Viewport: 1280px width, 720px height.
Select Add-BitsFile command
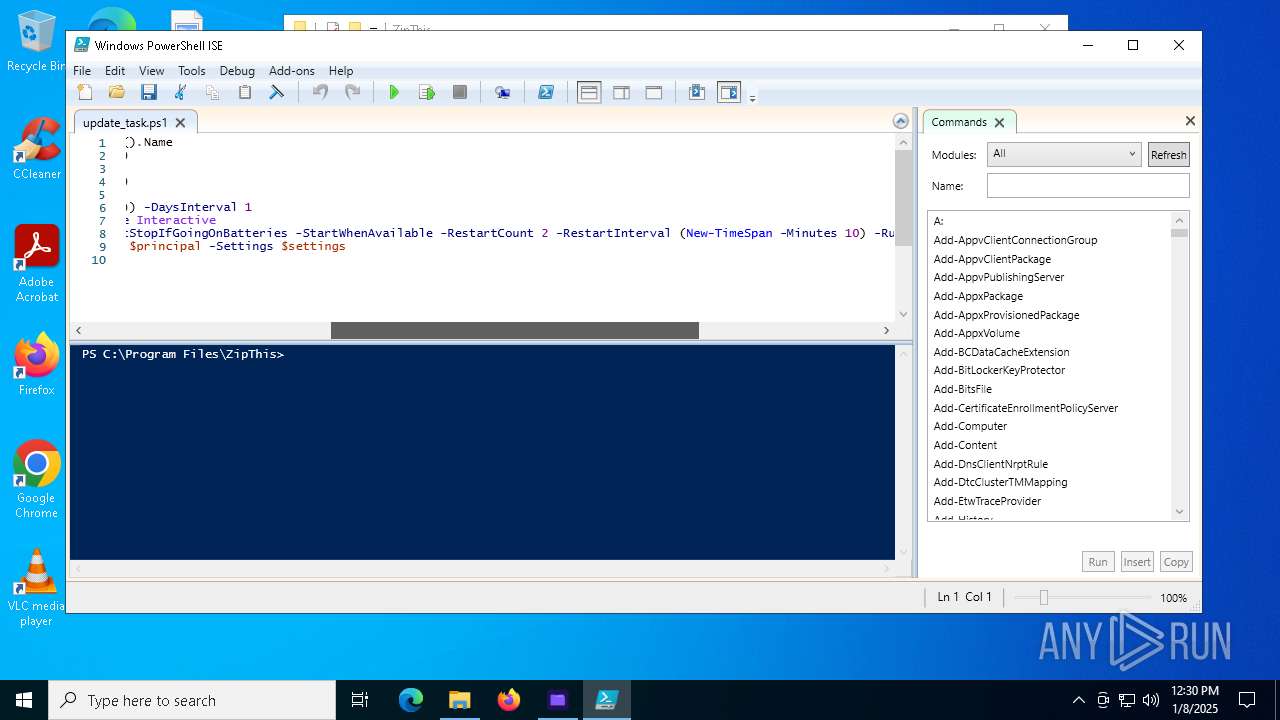[962, 389]
